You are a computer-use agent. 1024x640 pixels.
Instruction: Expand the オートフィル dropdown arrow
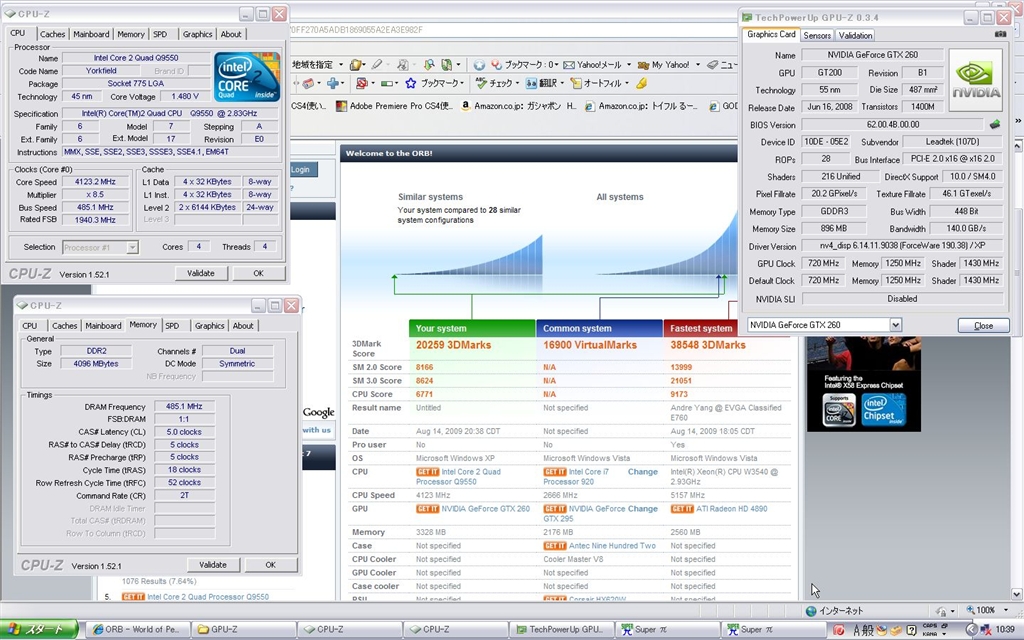[x=627, y=84]
